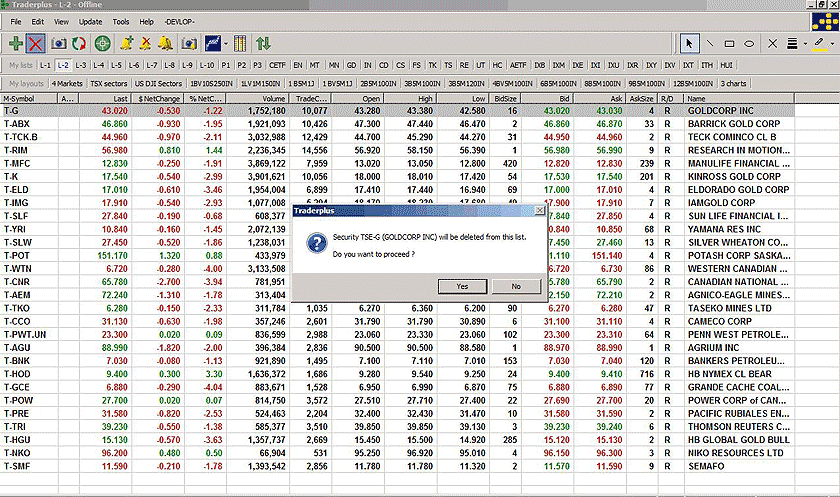Sort by the Volume column header
Image resolution: width=840 pixels, height=497 pixels.
[258, 99]
